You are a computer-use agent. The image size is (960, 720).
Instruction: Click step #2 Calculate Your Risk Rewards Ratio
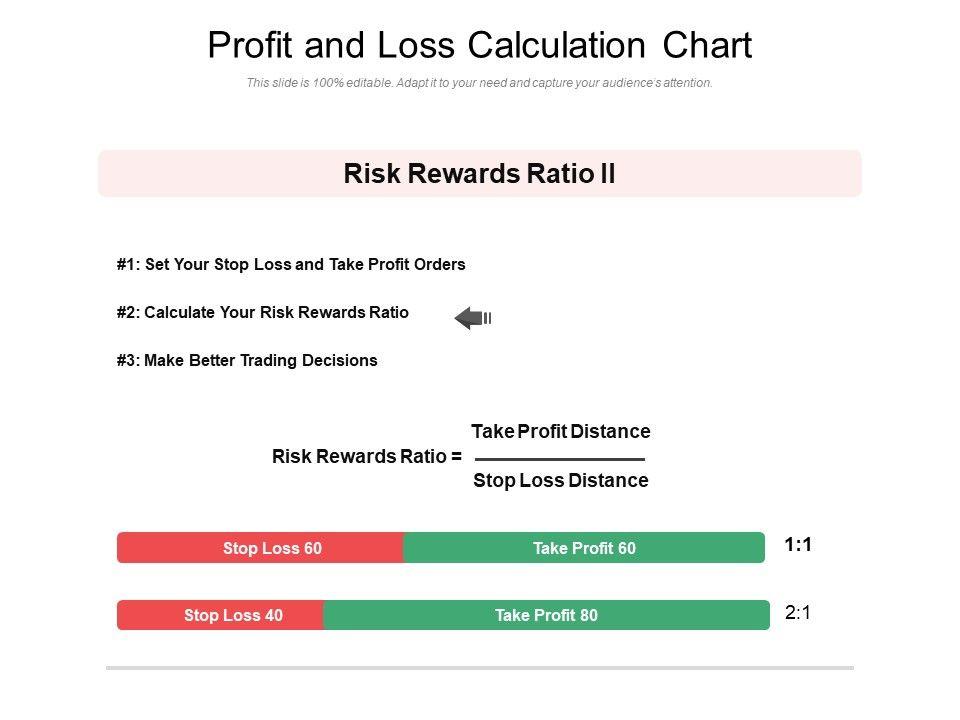coord(262,312)
